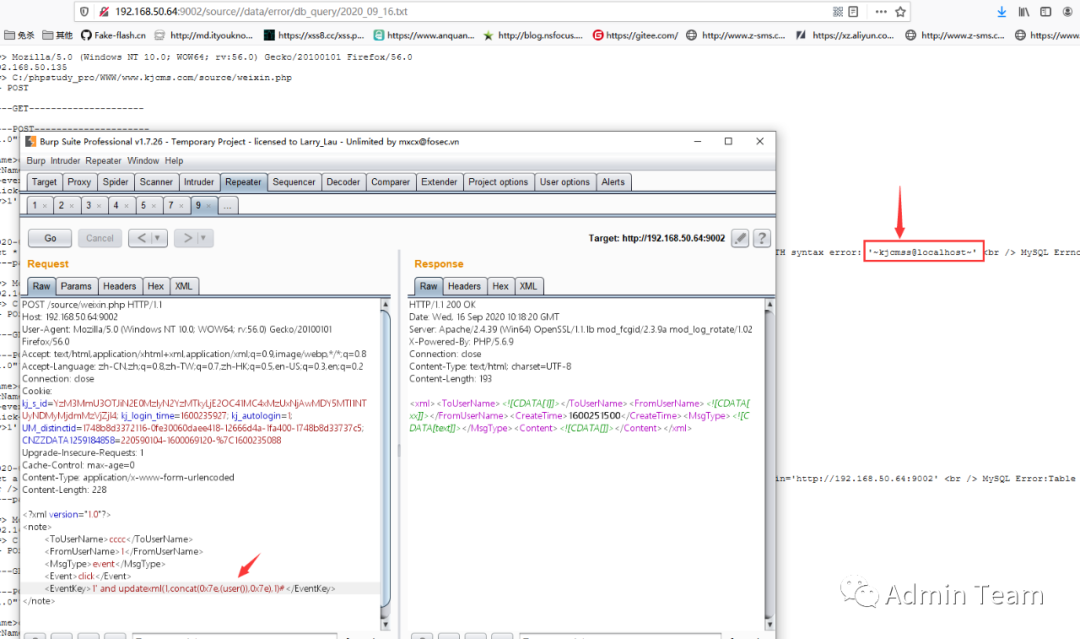The image size is (1080, 639).
Task: Close Repeater sub-tab 1
Action: click(45, 206)
